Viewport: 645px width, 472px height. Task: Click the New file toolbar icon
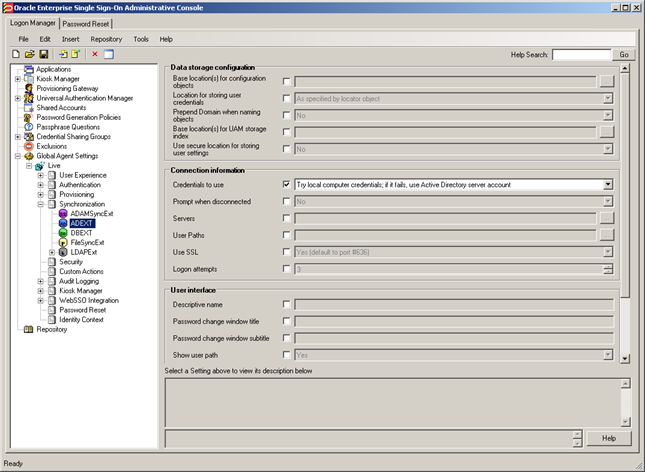click(16, 54)
